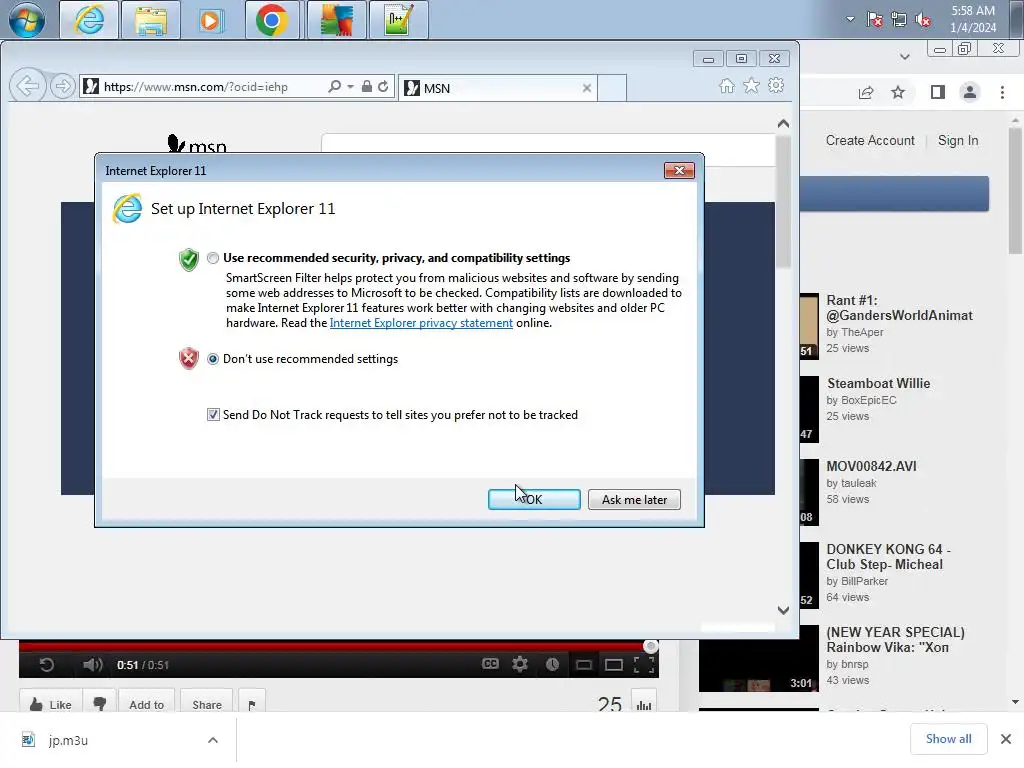Switch to theater mode in player
Viewport: 1024px width, 768px height.
pos(613,665)
